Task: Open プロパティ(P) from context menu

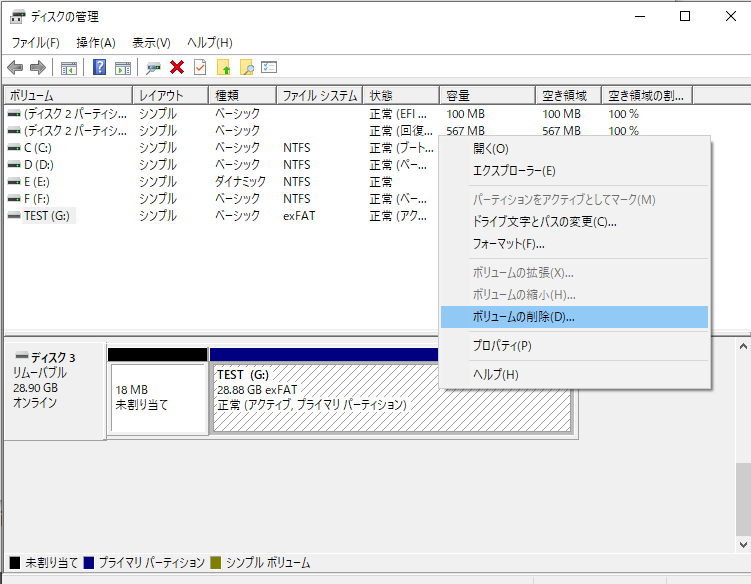Action: pos(574,345)
